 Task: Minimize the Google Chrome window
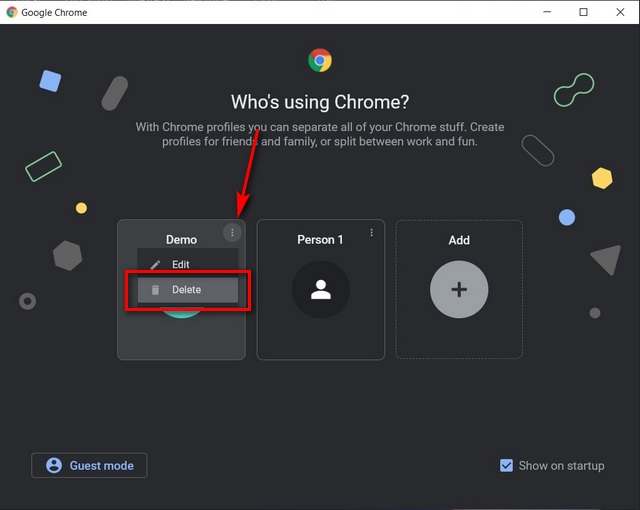coord(547,12)
